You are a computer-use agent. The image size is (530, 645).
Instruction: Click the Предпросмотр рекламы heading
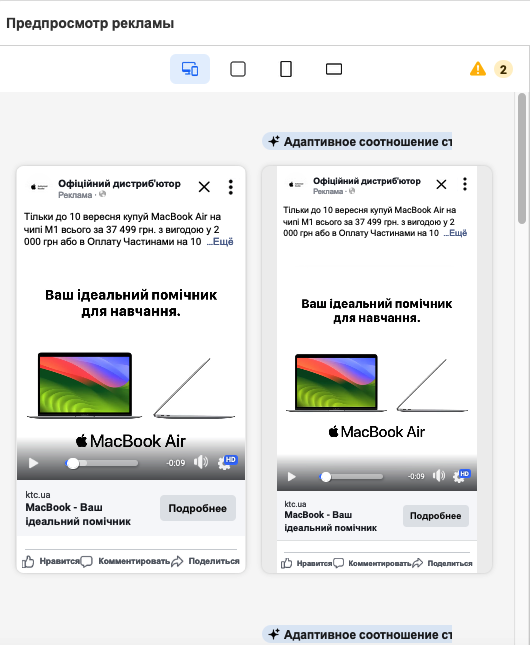coord(90,23)
